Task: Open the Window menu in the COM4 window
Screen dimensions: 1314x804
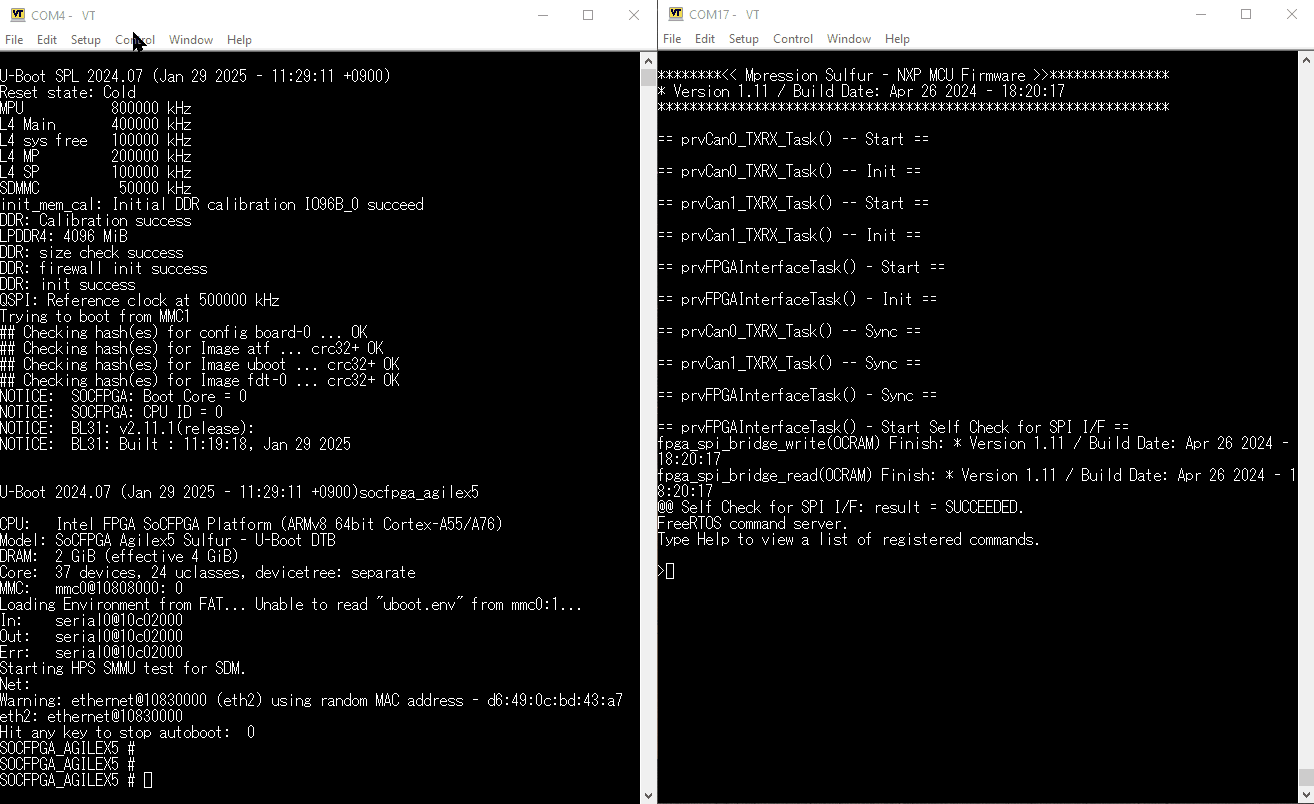Action: coord(190,40)
